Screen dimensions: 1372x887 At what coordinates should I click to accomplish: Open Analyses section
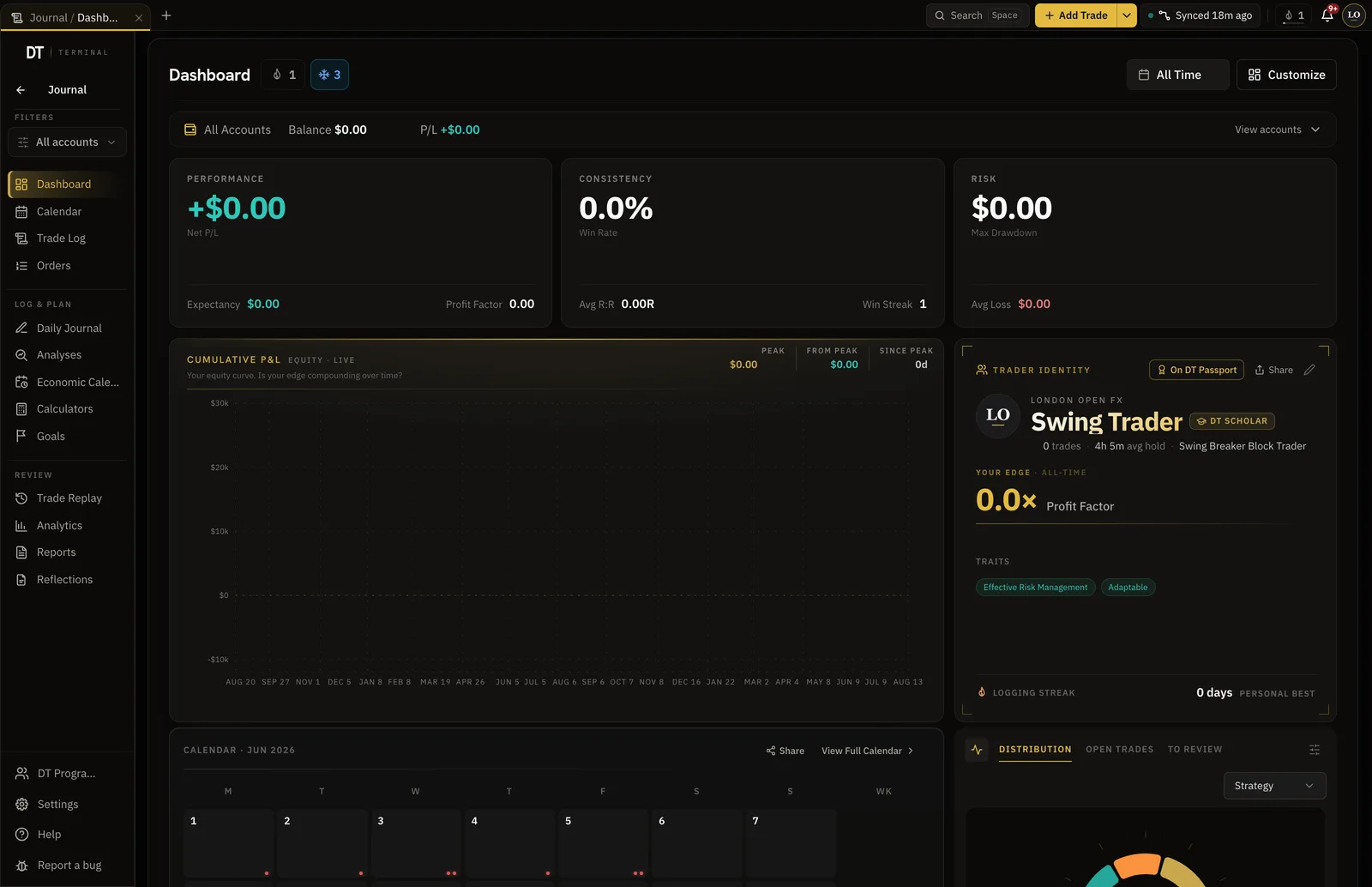coord(67,355)
